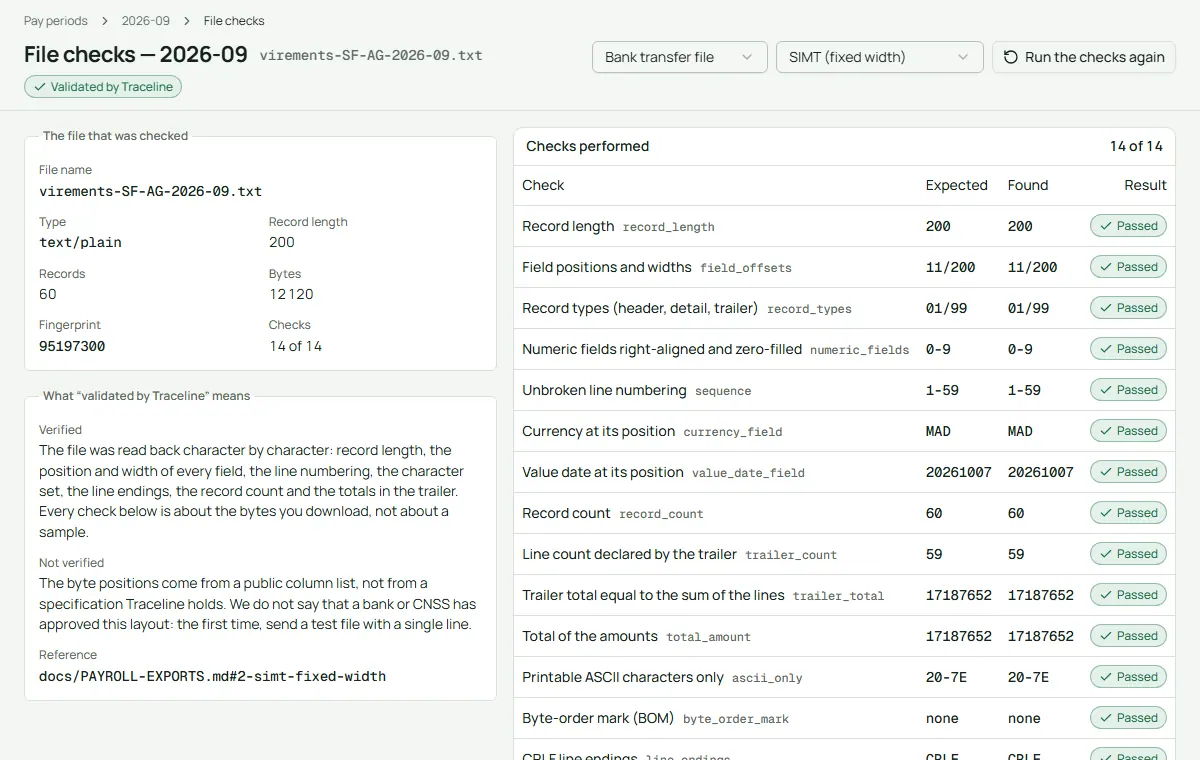Click Run the checks again button
This screenshot has width=1200, height=760.
click(x=1084, y=57)
